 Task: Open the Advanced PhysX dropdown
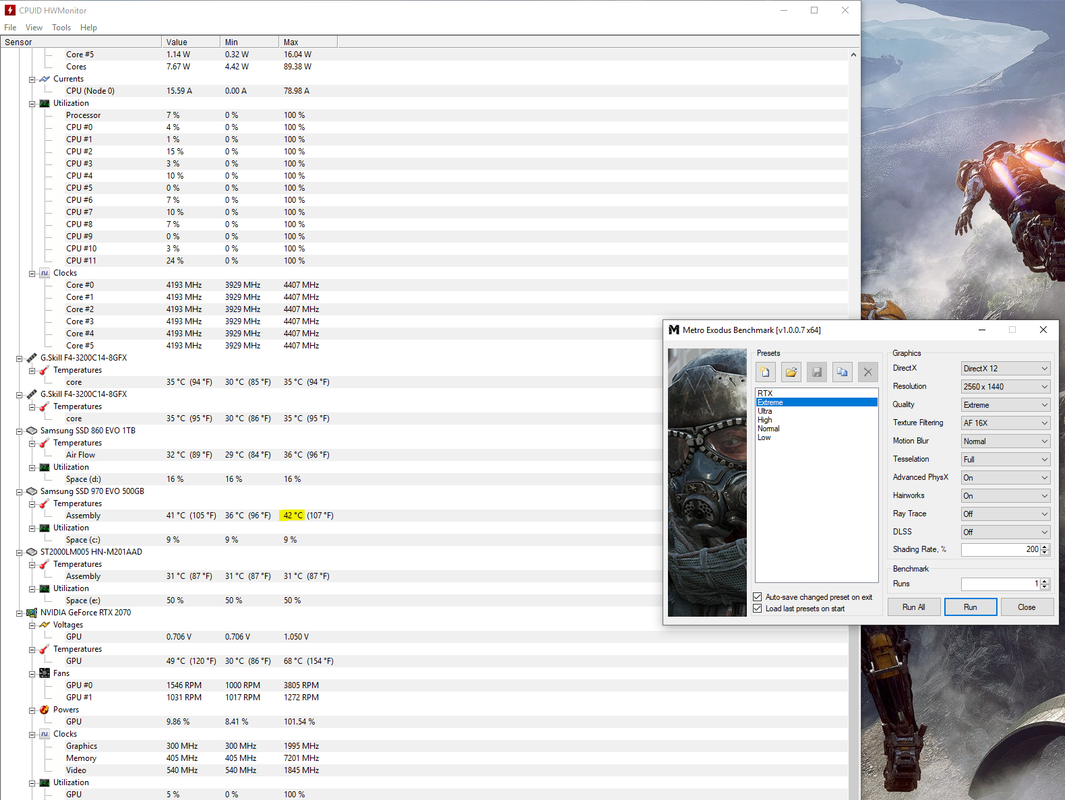(1005, 477)
